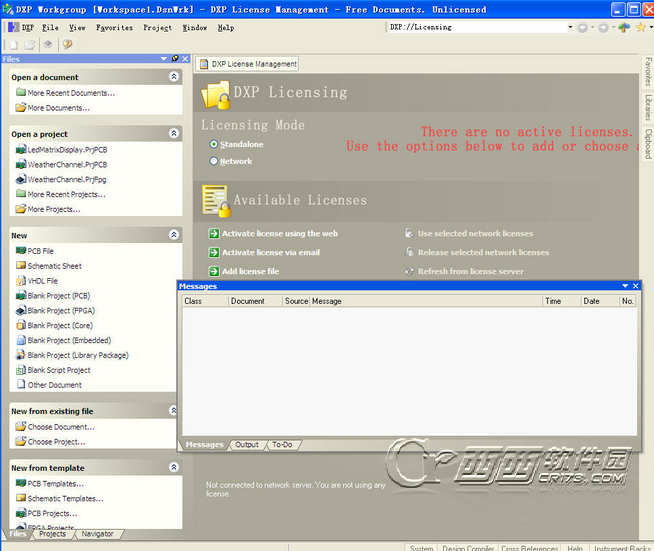This screenshot has width=654, height=551.
Task: Click the Design Compiler status bar button
Action: [x=468, y=547]
